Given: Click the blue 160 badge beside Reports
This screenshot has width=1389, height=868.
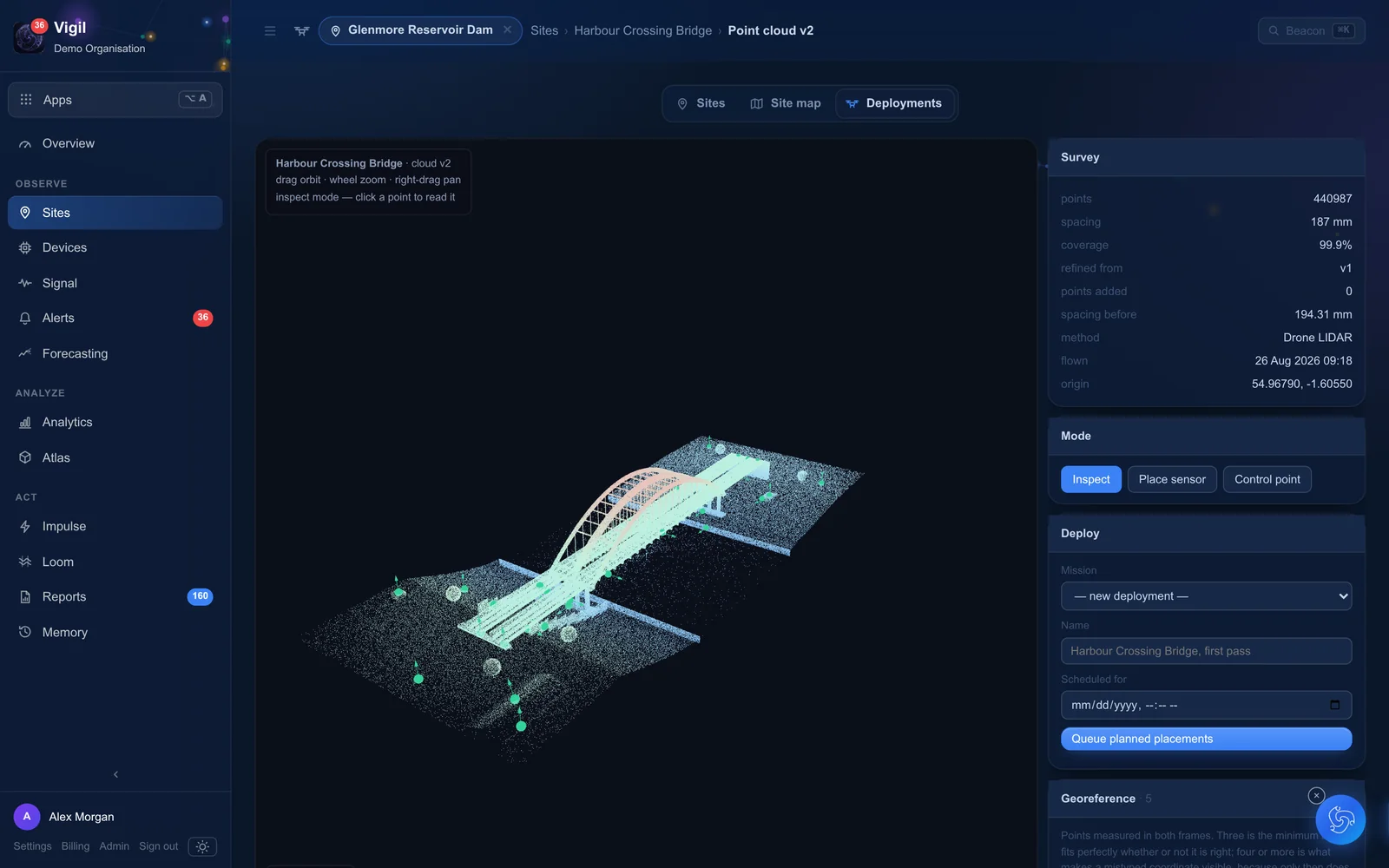Looking at the screenshot, I should point(200,596).
